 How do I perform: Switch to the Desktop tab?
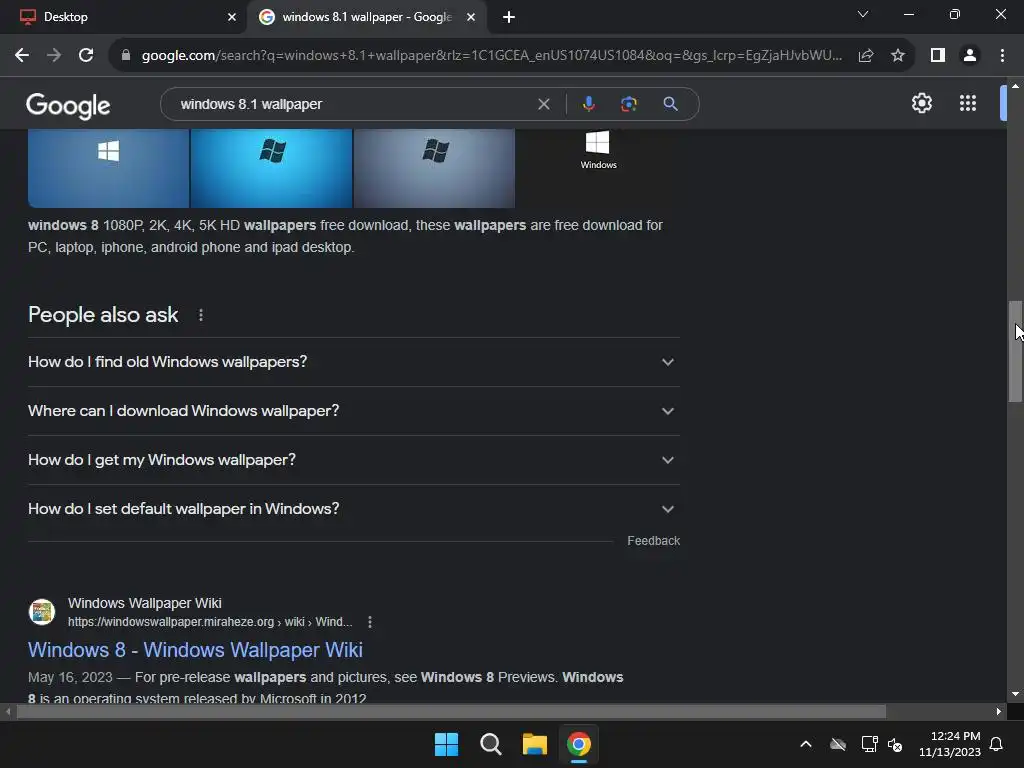(x=124, y=17)
